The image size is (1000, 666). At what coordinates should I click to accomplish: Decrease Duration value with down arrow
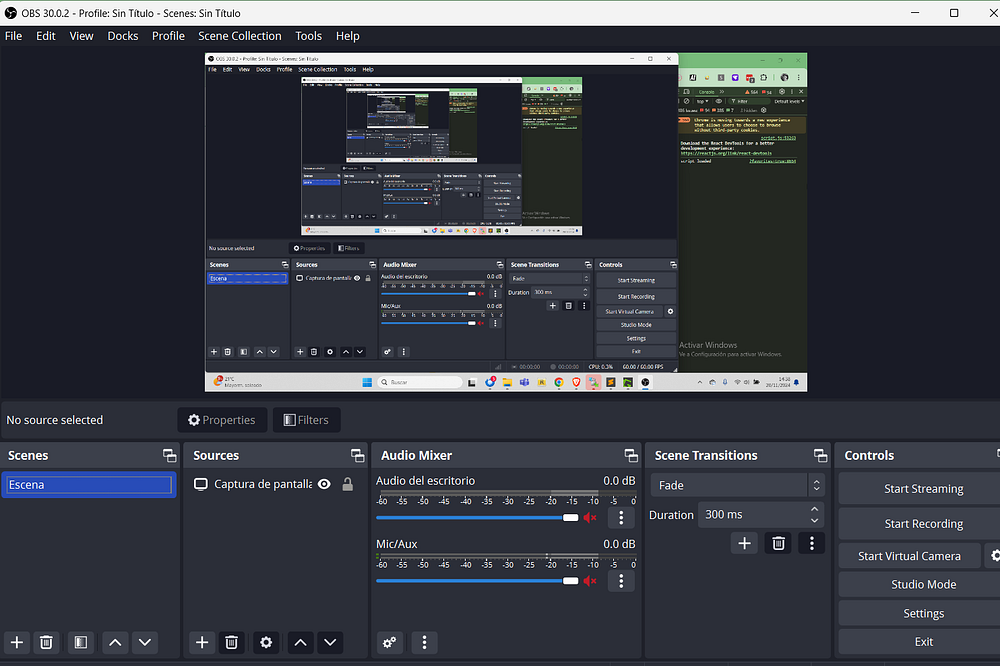814,521
